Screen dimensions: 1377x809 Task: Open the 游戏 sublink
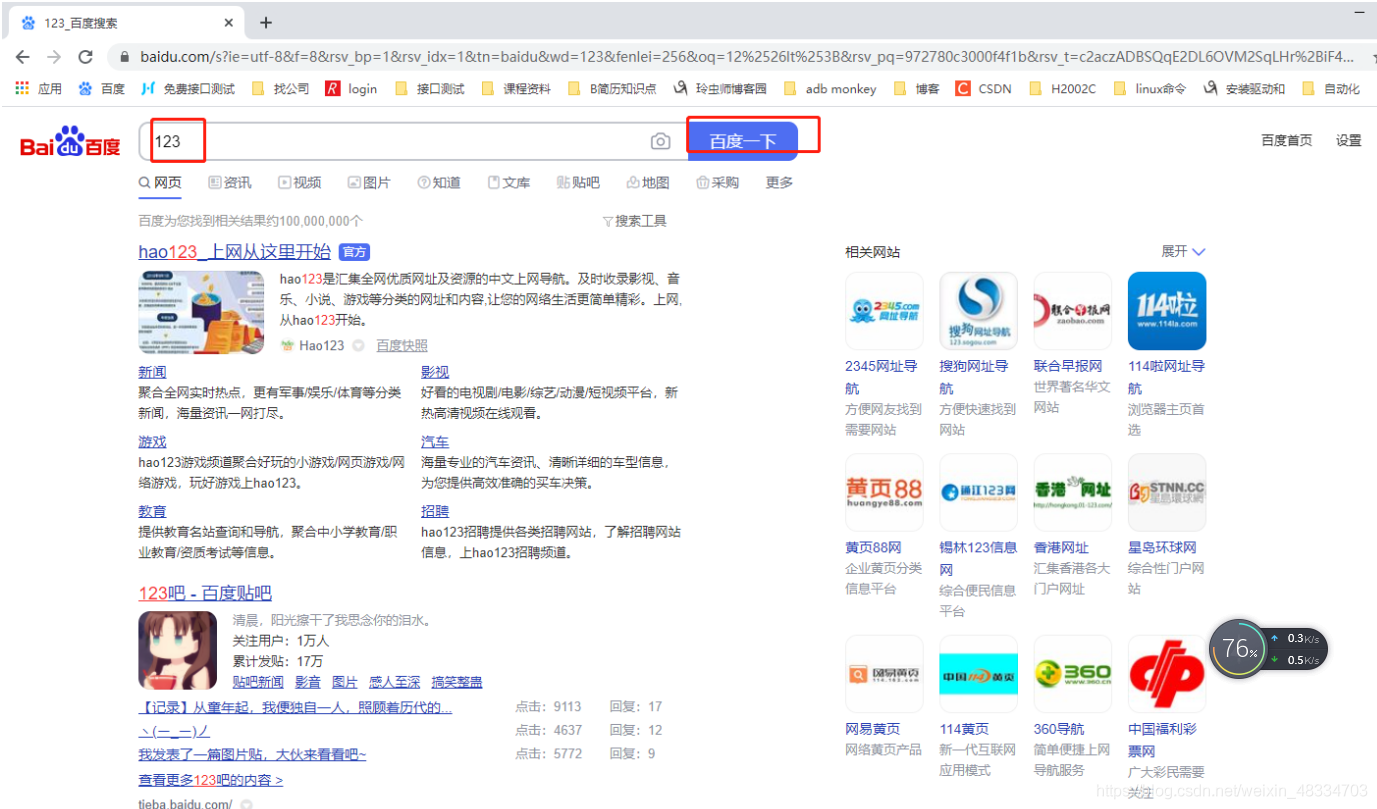[x=152, y=441]
